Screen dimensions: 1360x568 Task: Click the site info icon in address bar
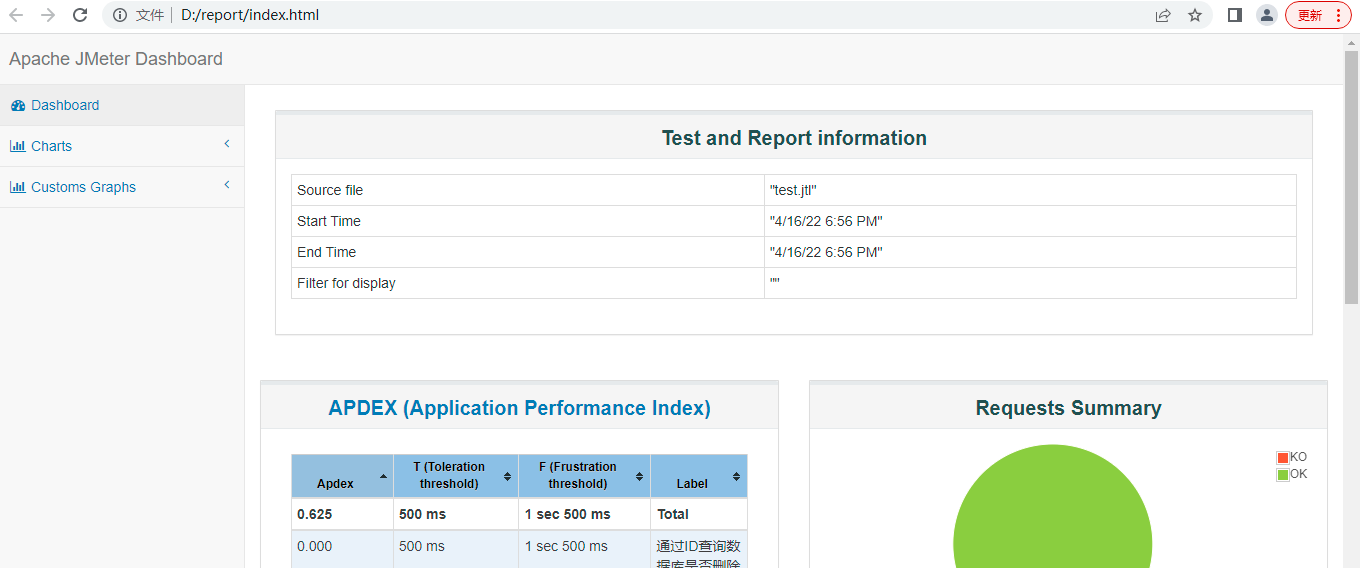[x=120, y=15]
